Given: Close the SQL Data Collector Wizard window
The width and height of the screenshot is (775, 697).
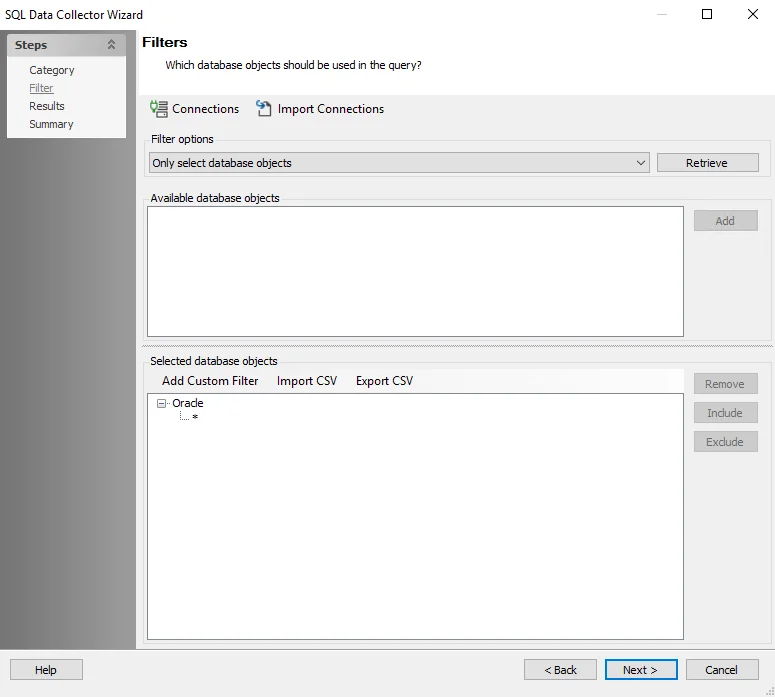Looking at the screenshot, I should point(753,14).
